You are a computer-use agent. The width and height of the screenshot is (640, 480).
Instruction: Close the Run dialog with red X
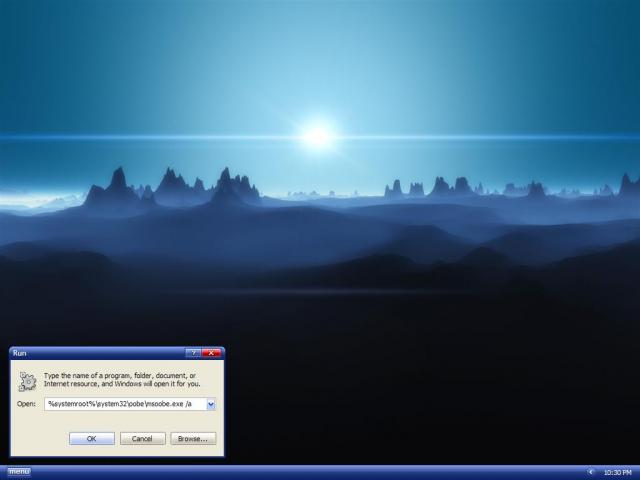click(211, 353)
